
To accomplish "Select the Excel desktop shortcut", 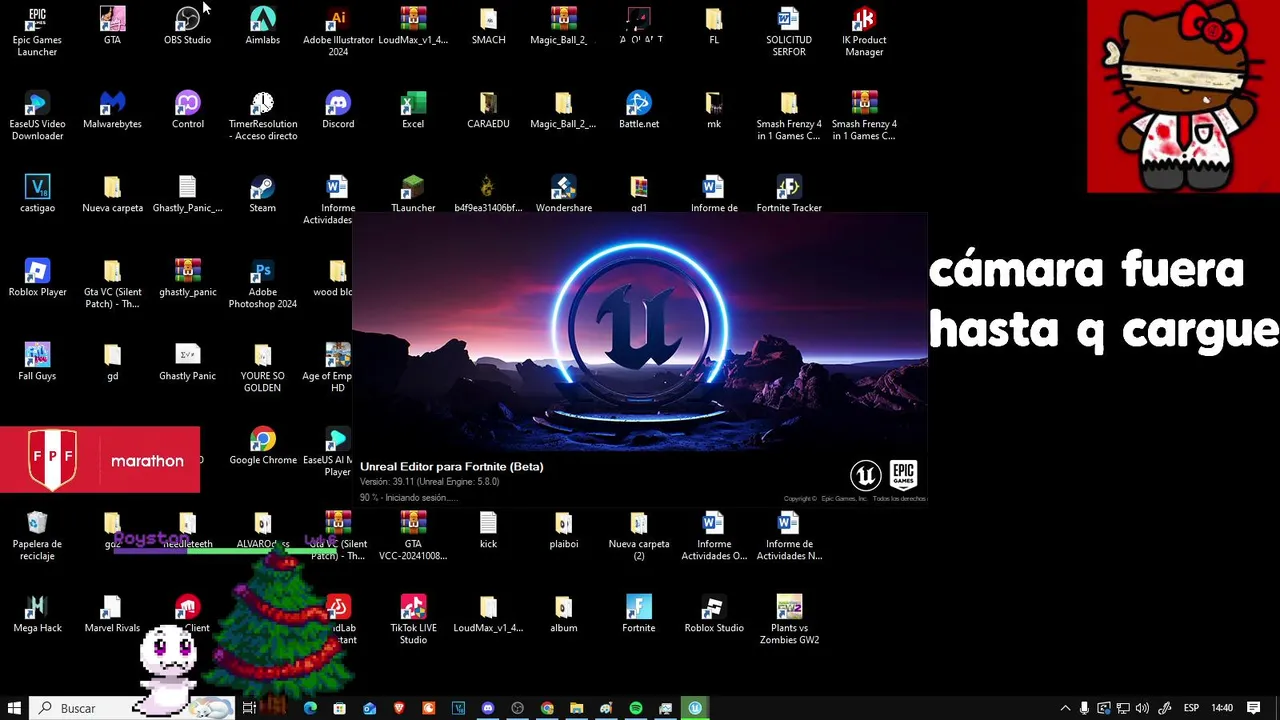I will coord(413,110).
